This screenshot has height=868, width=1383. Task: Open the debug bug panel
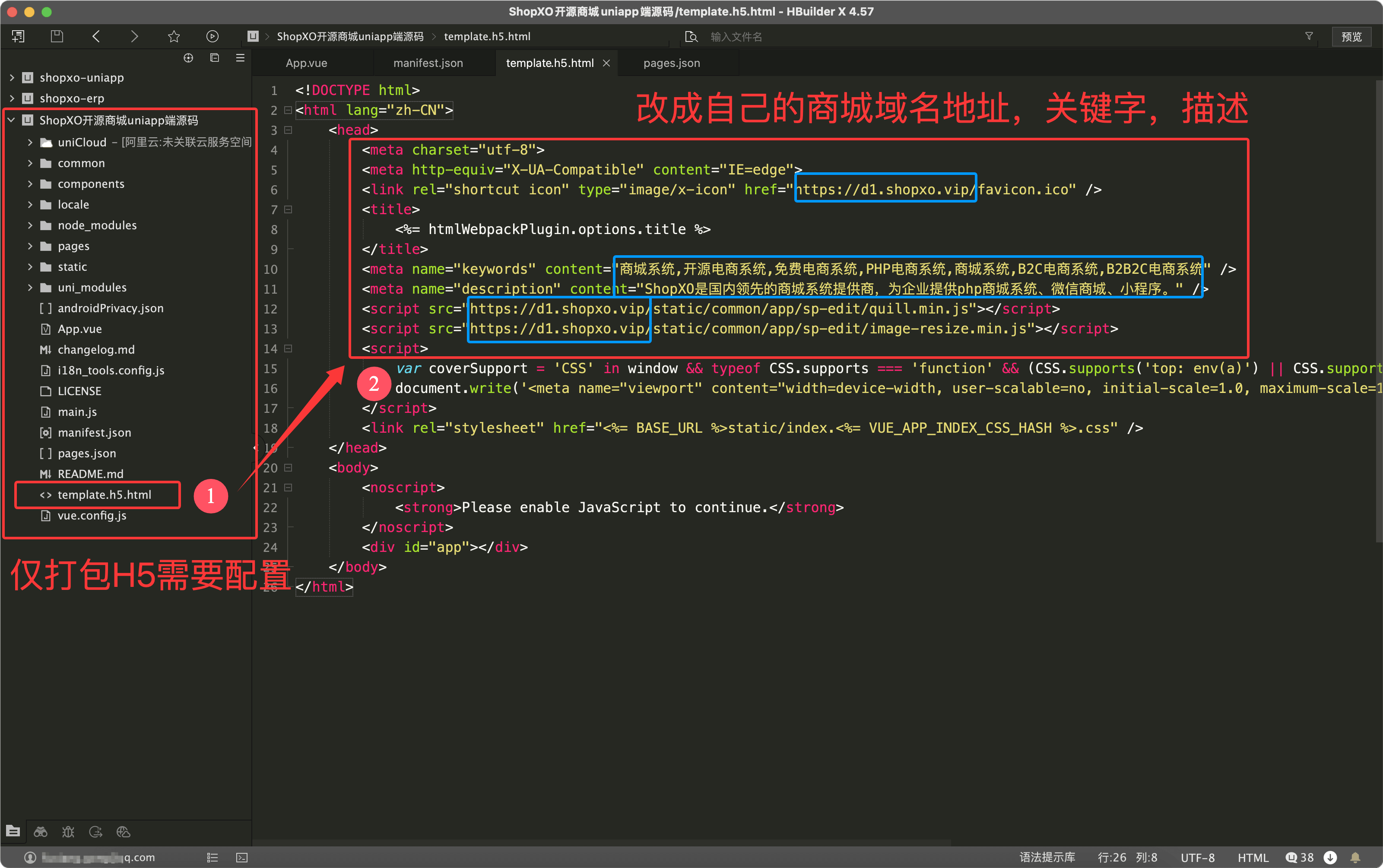point(68,831)
